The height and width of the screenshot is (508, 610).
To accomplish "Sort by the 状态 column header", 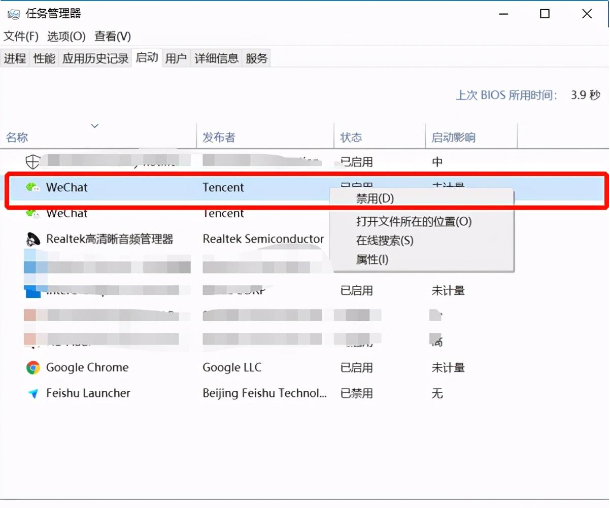I will (x=380, y=137).
